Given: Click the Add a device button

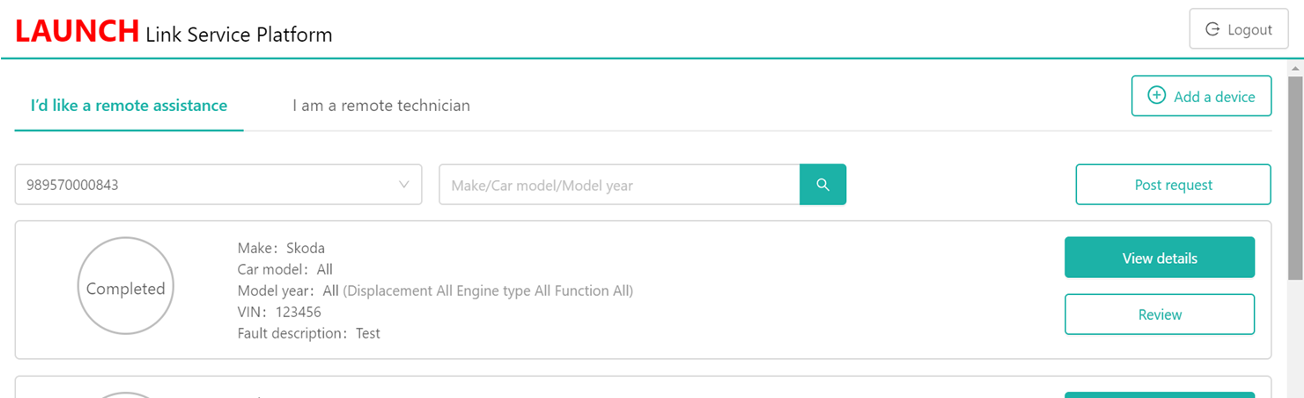Looking at the screenshot, I should pos(1201,96).
